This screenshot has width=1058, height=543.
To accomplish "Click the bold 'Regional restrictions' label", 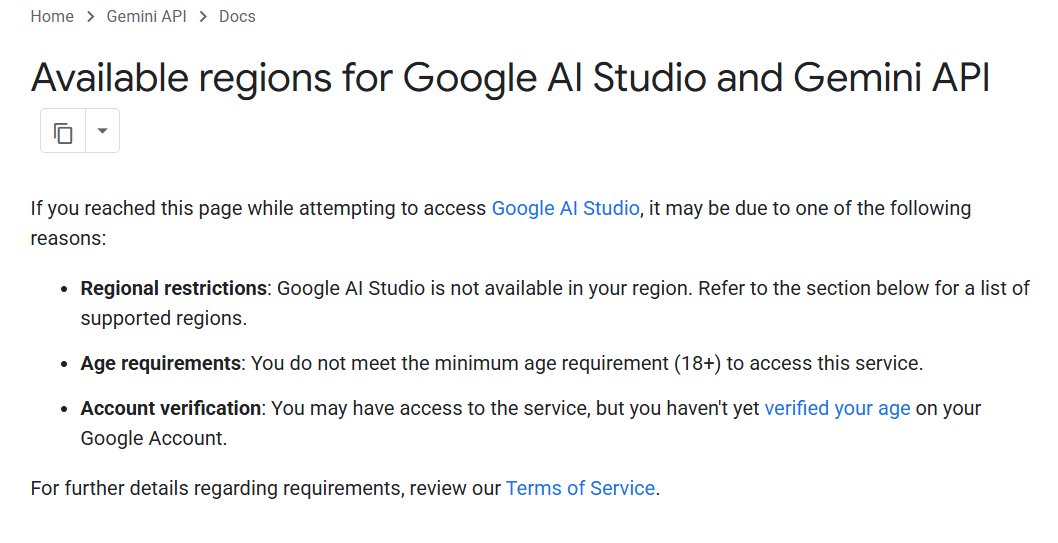I will click(174, 289).
